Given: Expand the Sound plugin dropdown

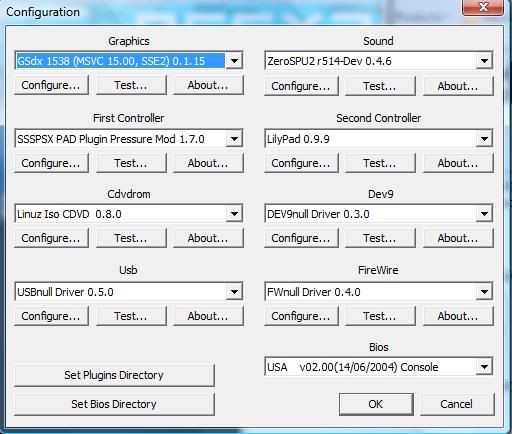Looking at the screenshot, I should [x=484, y=61].
